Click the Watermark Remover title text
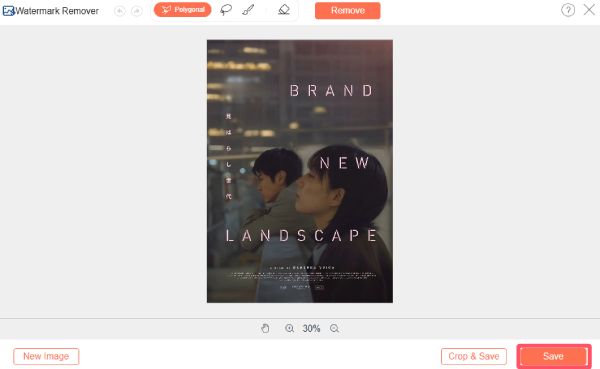 (x=57, y=11)
